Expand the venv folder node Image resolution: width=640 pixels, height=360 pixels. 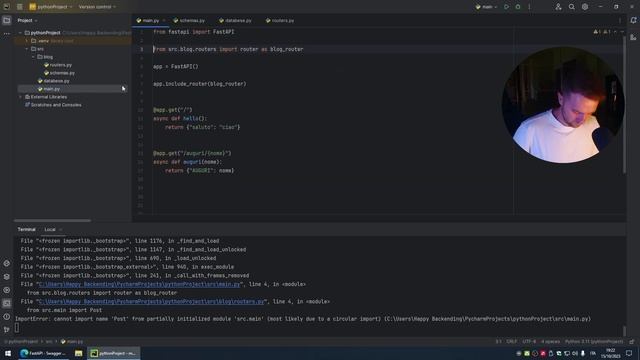click(27, 41)
